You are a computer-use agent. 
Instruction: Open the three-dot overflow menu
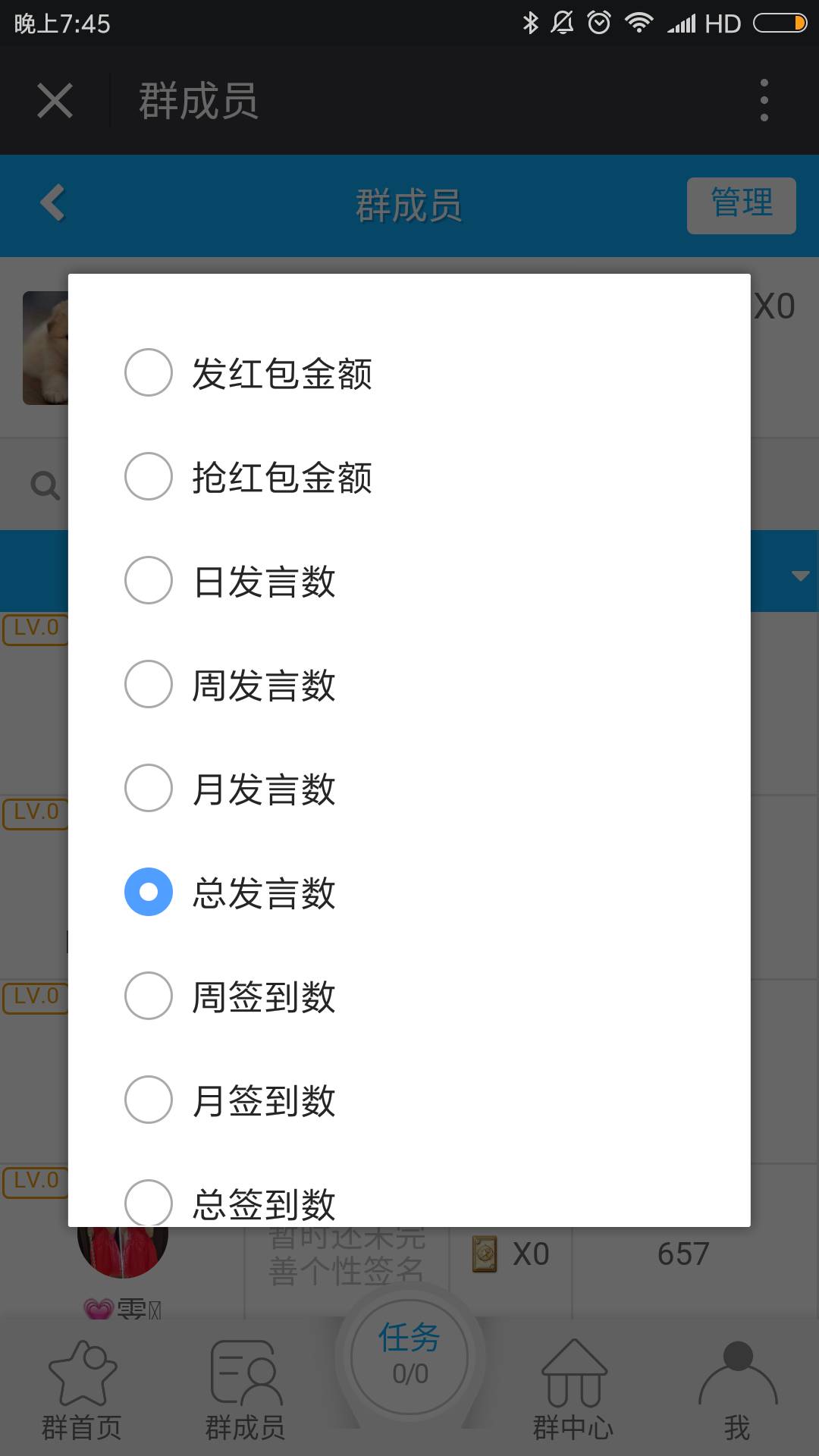[x=764, y=100]
